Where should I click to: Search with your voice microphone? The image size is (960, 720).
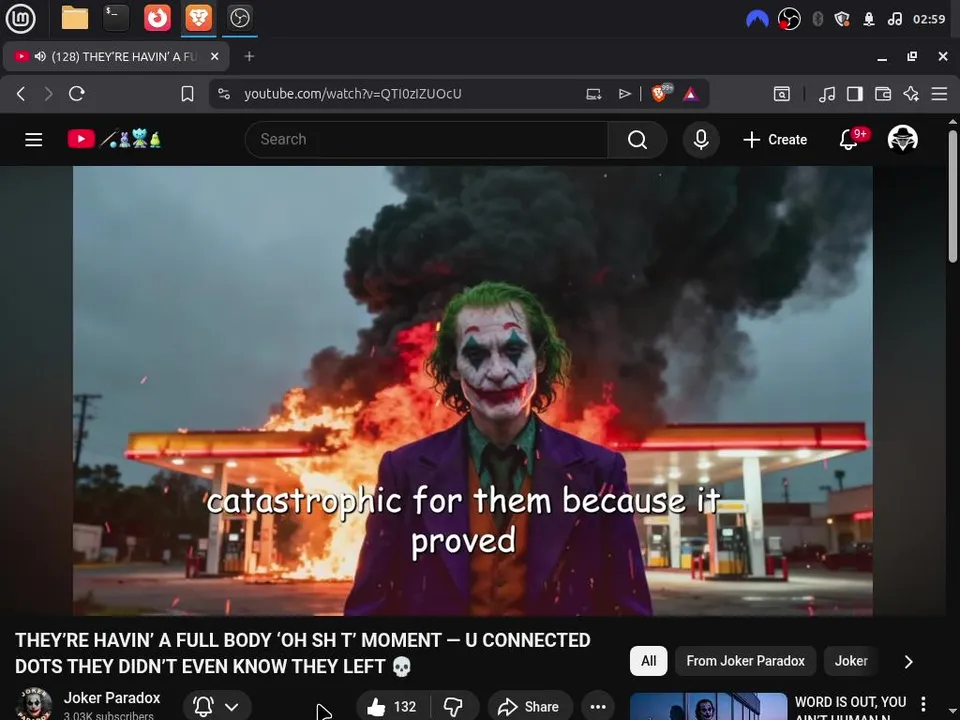pos(701,140)
